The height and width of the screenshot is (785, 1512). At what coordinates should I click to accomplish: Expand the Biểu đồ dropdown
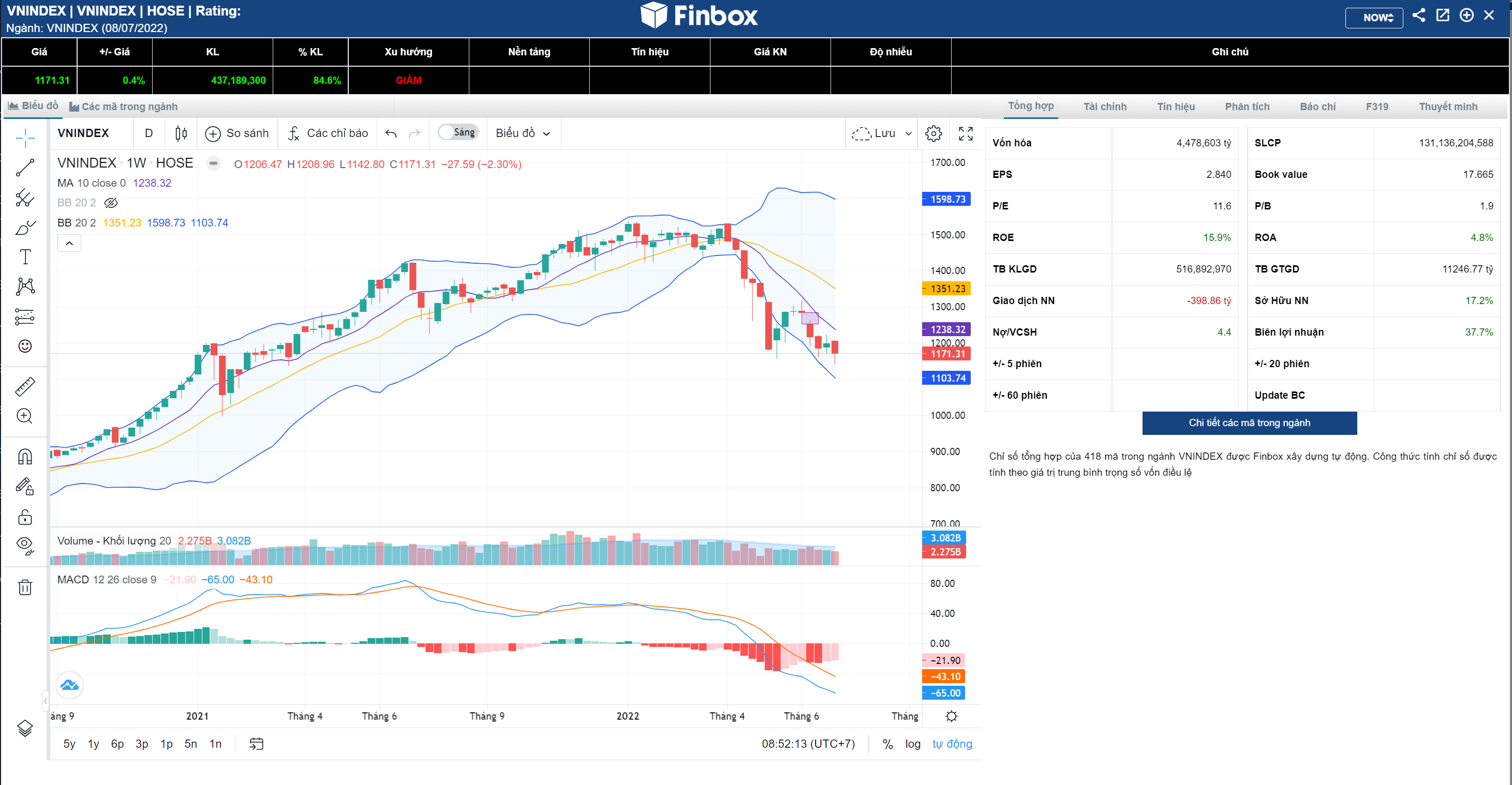[523, 133]
